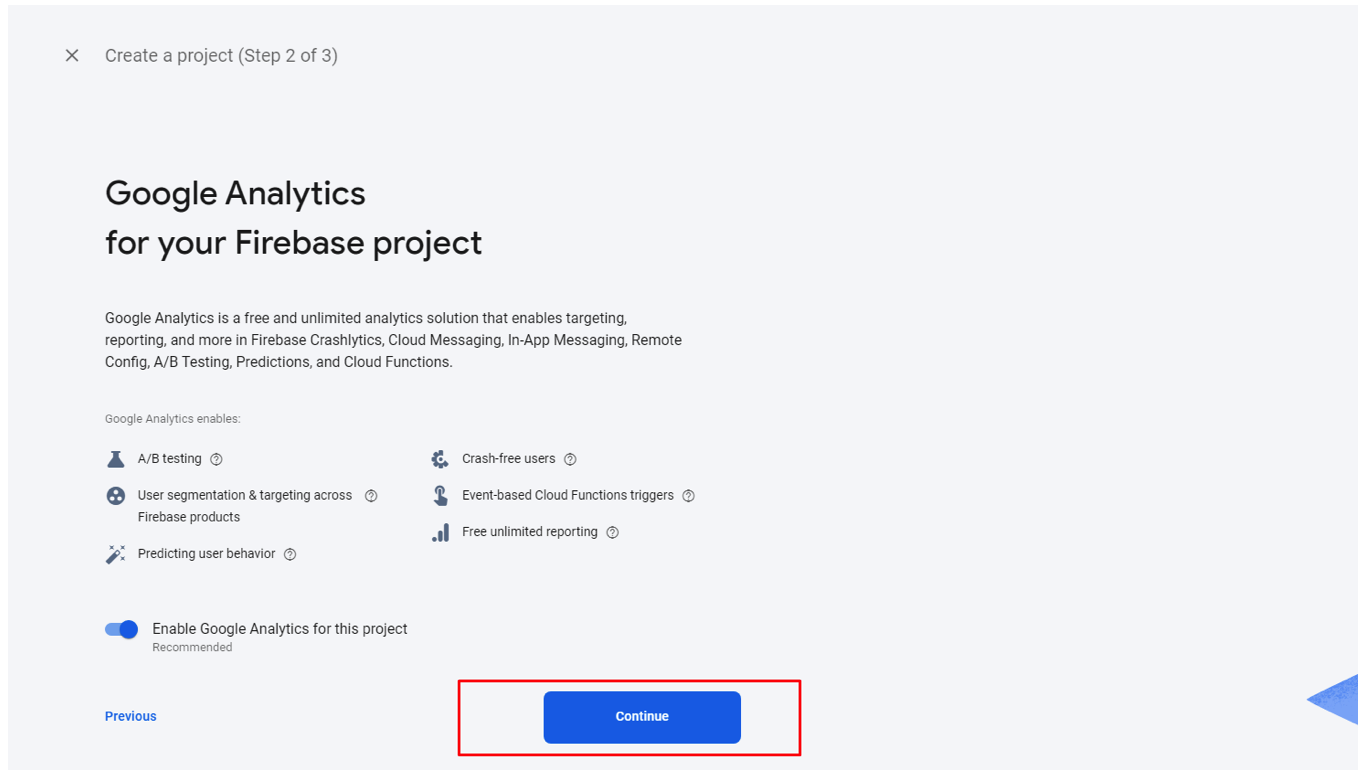Click the user segmentation circle icon
The height and width of the screenshot is (776, 1368).
(116, 496)
